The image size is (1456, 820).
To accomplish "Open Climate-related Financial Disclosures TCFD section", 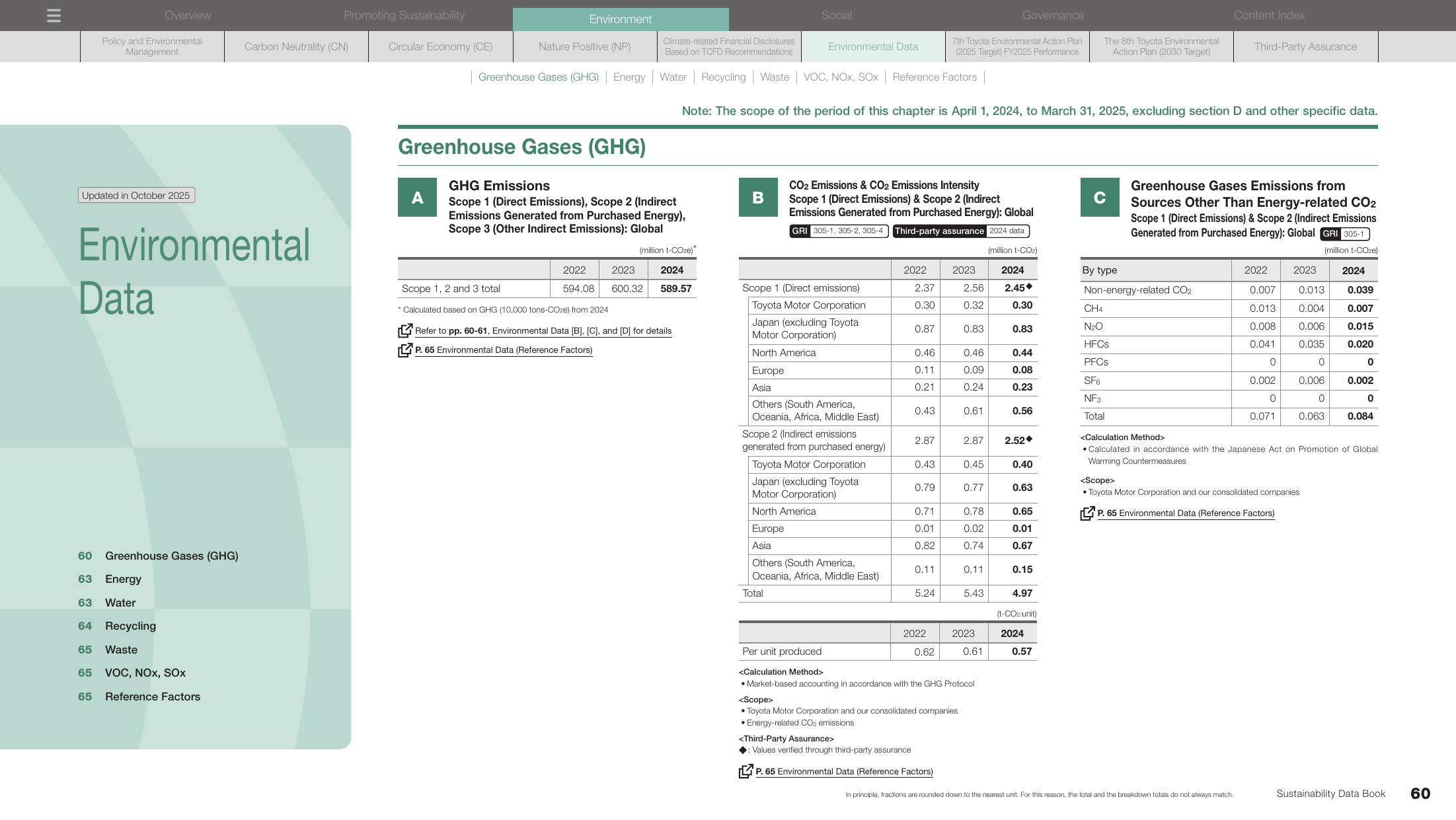I will tap(729, 46).
